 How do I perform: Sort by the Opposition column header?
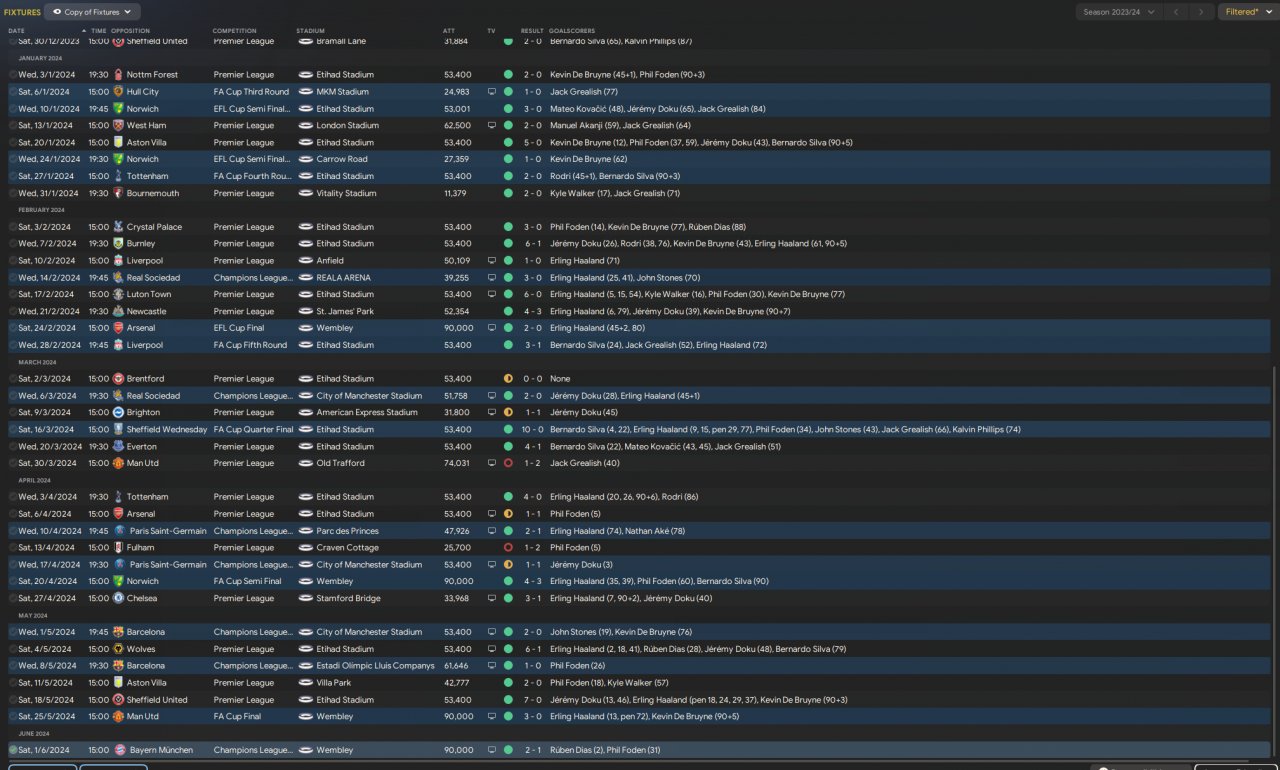131,31
